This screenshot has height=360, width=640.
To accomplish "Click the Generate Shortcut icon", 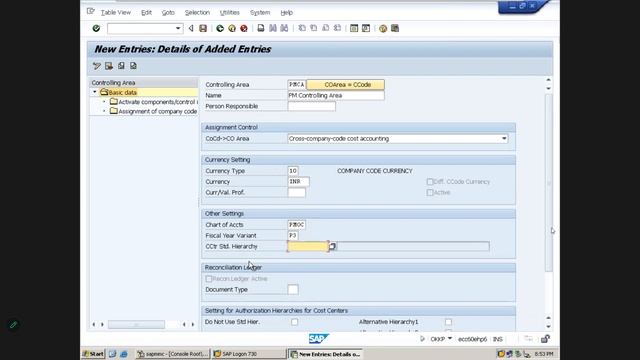I will [366, 28].
